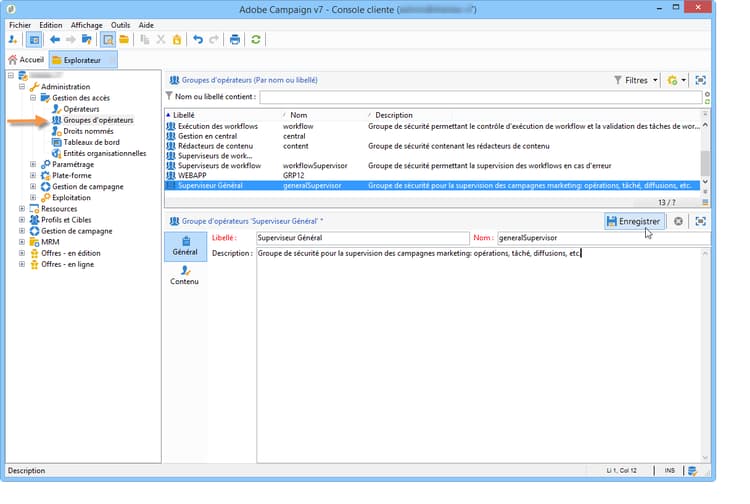Click the redo toolbar icon
The width and height of the screenshot is (750, 504).
(x=214, y=40)
